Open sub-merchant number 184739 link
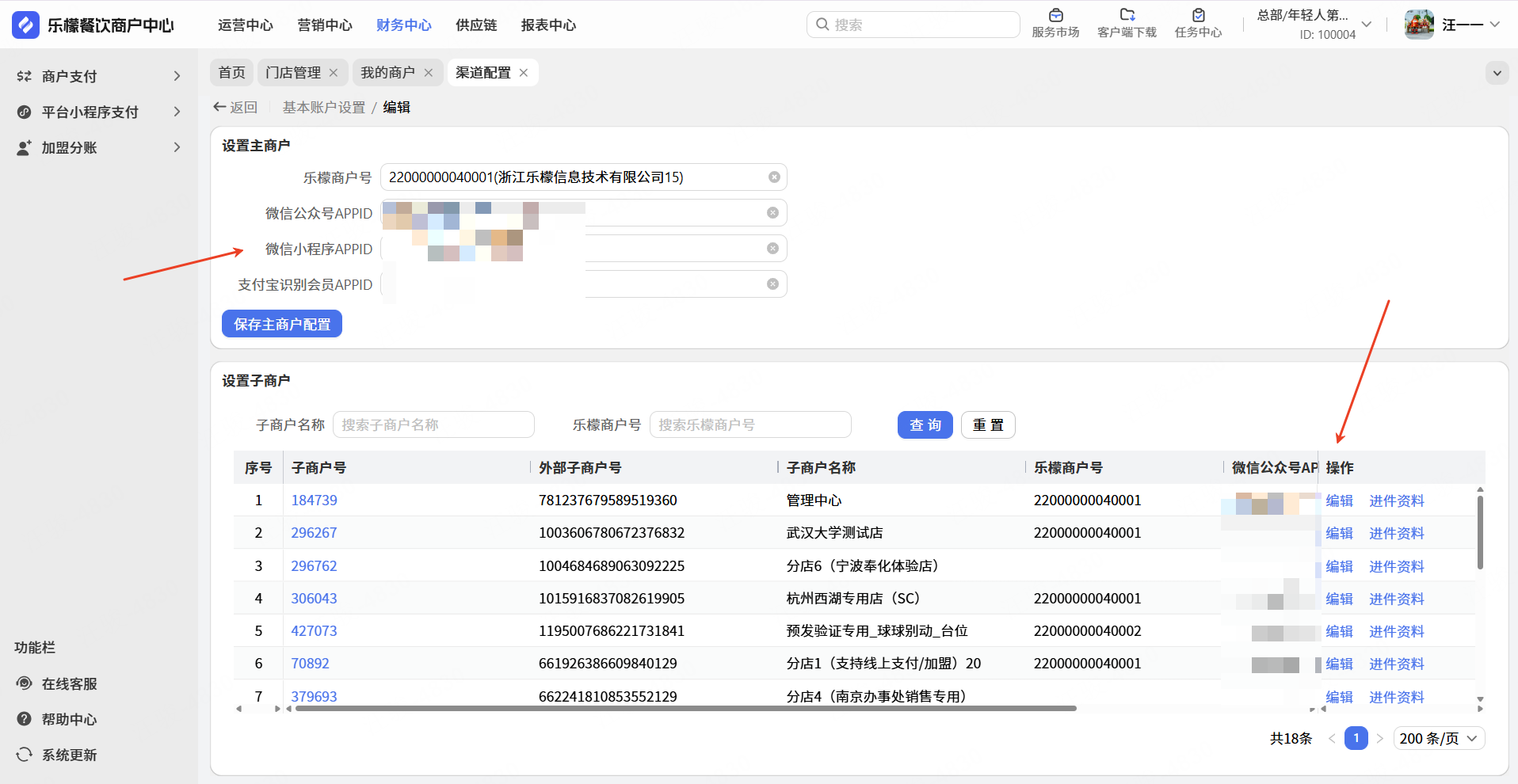The height and width of the screenshot is (784, 1518). point(314,500)
